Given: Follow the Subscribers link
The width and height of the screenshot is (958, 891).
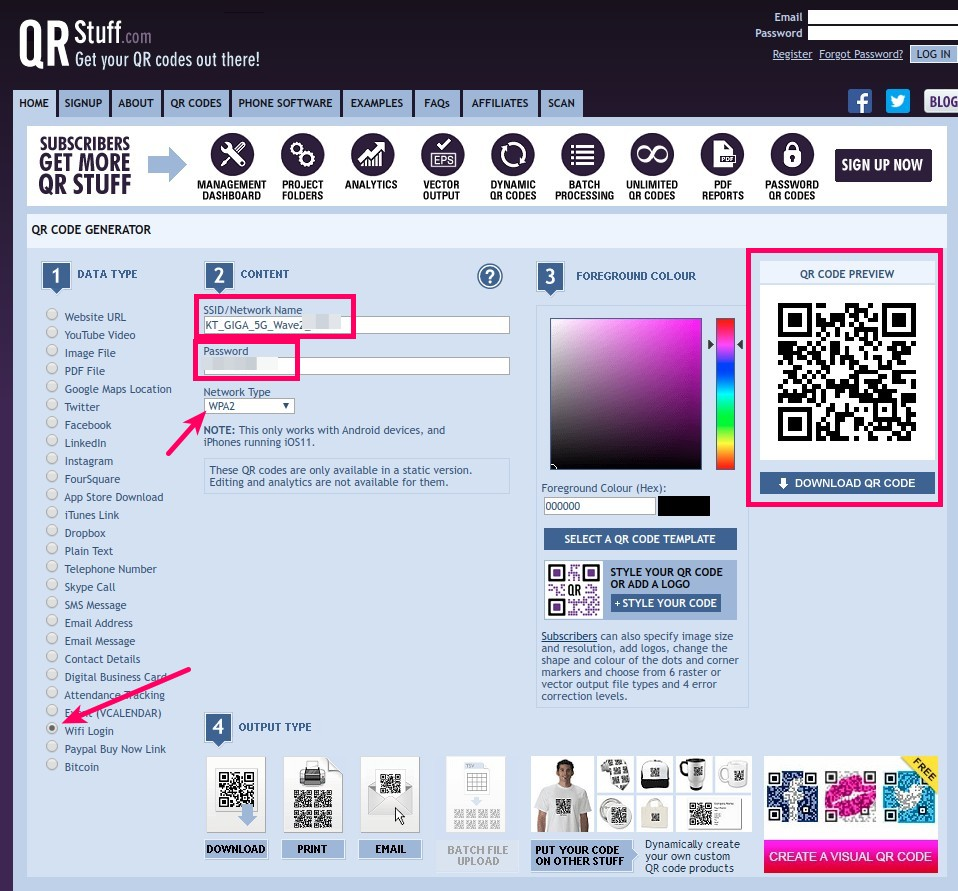Looking at the screenshot, I should tap(569, 636).
